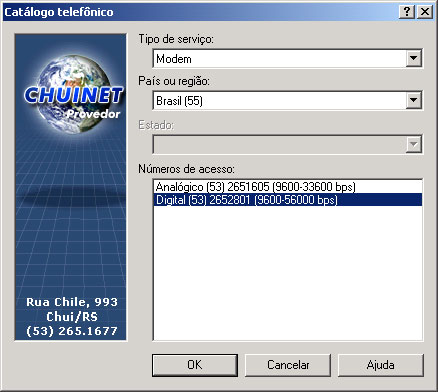Open help with the Ajuda button
438x392 pixels.
tap(381, 365)
